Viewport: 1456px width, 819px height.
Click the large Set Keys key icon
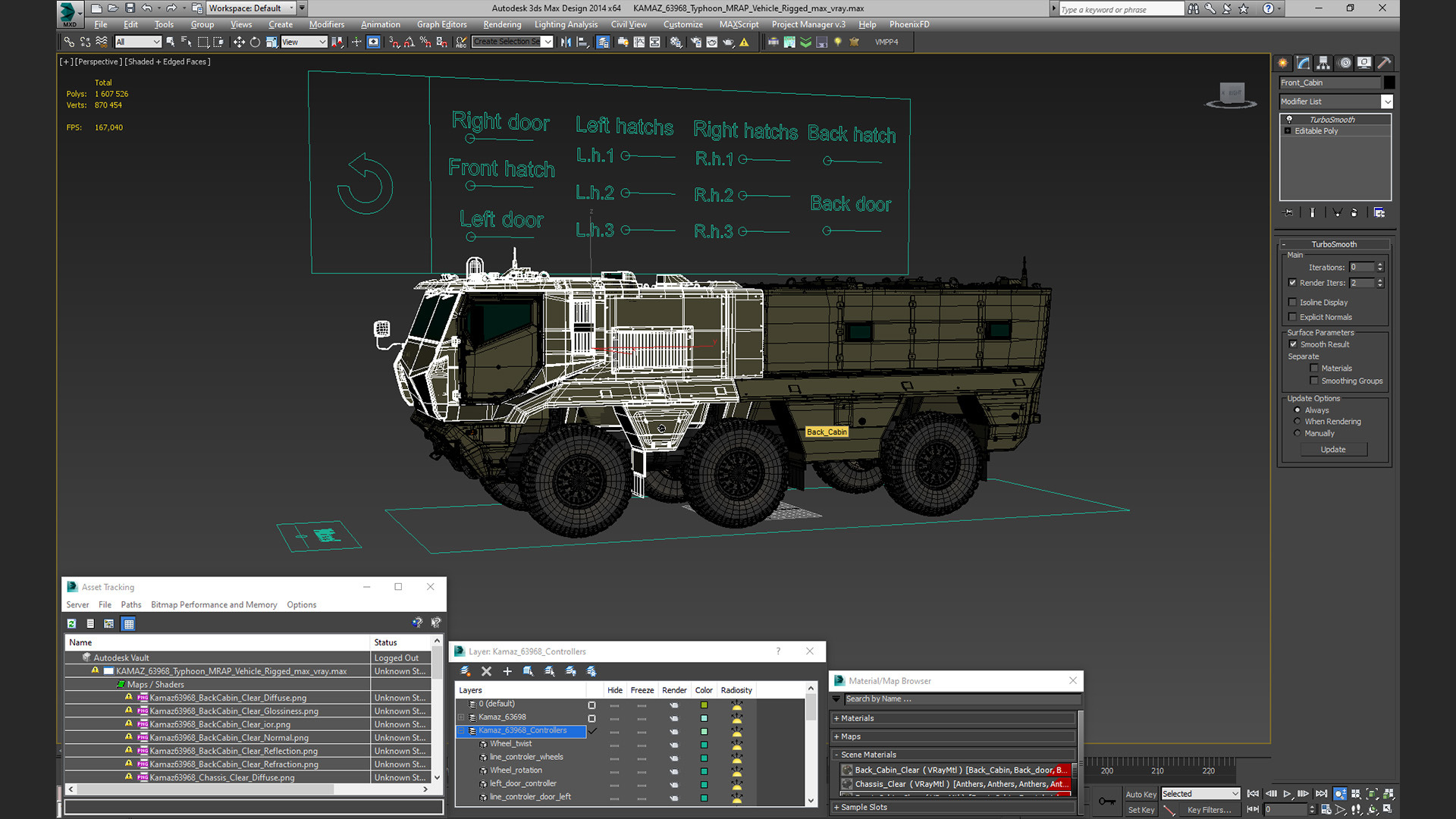pos(1107,802)
